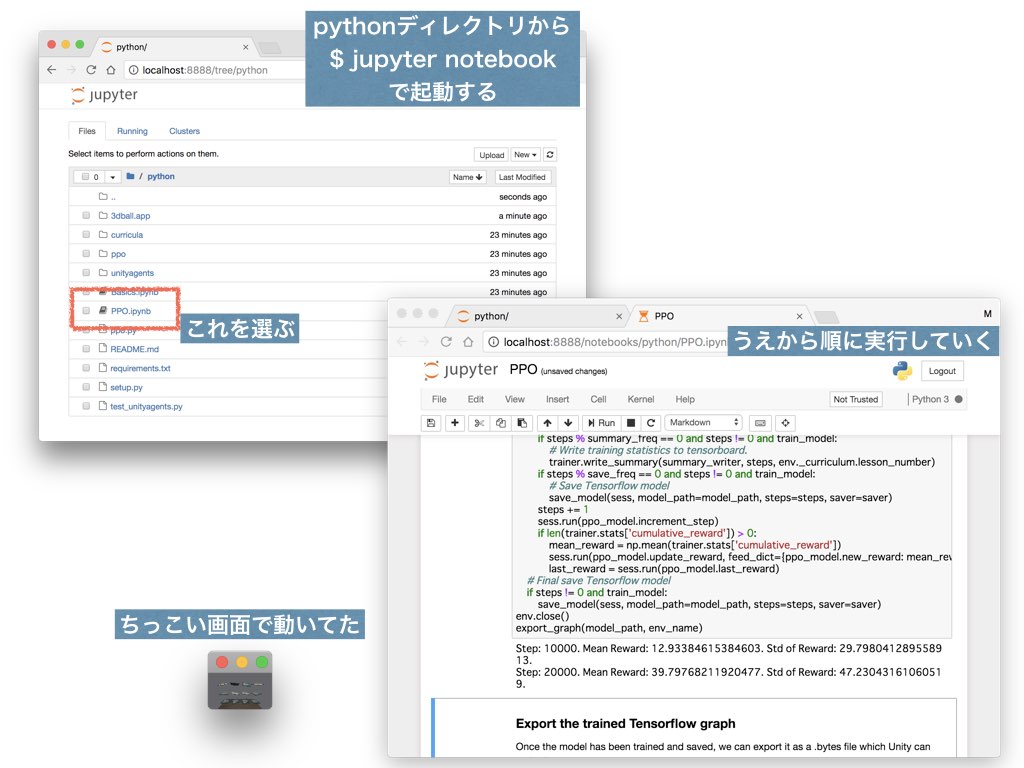
Task: Open the root folder icon in the breadcrumb
Action: pos(131,176)
